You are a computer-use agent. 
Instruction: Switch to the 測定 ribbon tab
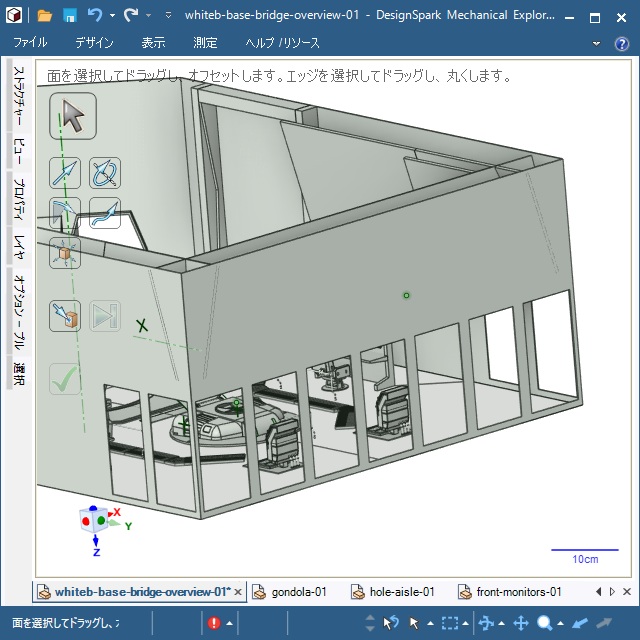(x=205, y=42)
